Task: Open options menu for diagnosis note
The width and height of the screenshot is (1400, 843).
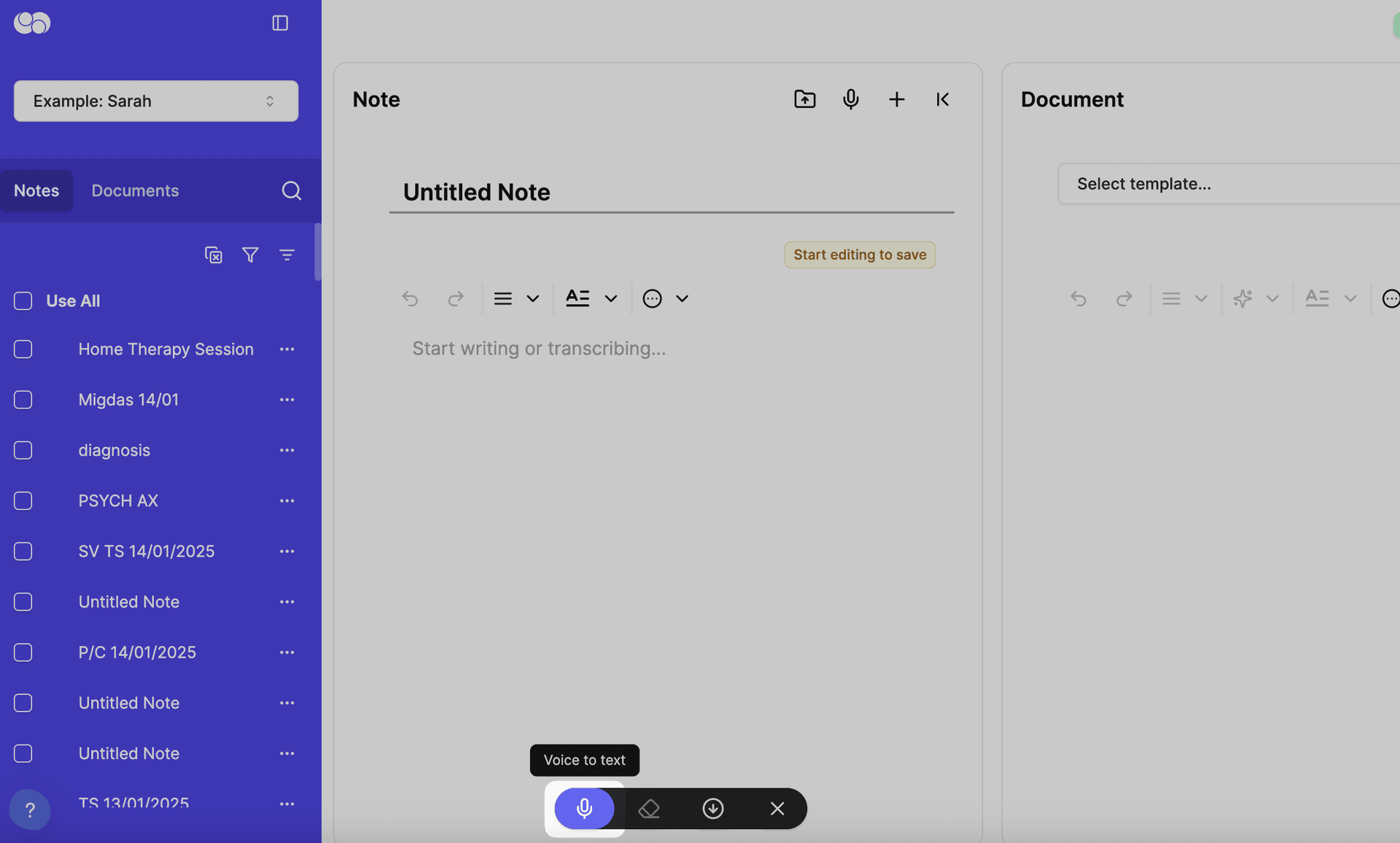Action: click(287, 450)
